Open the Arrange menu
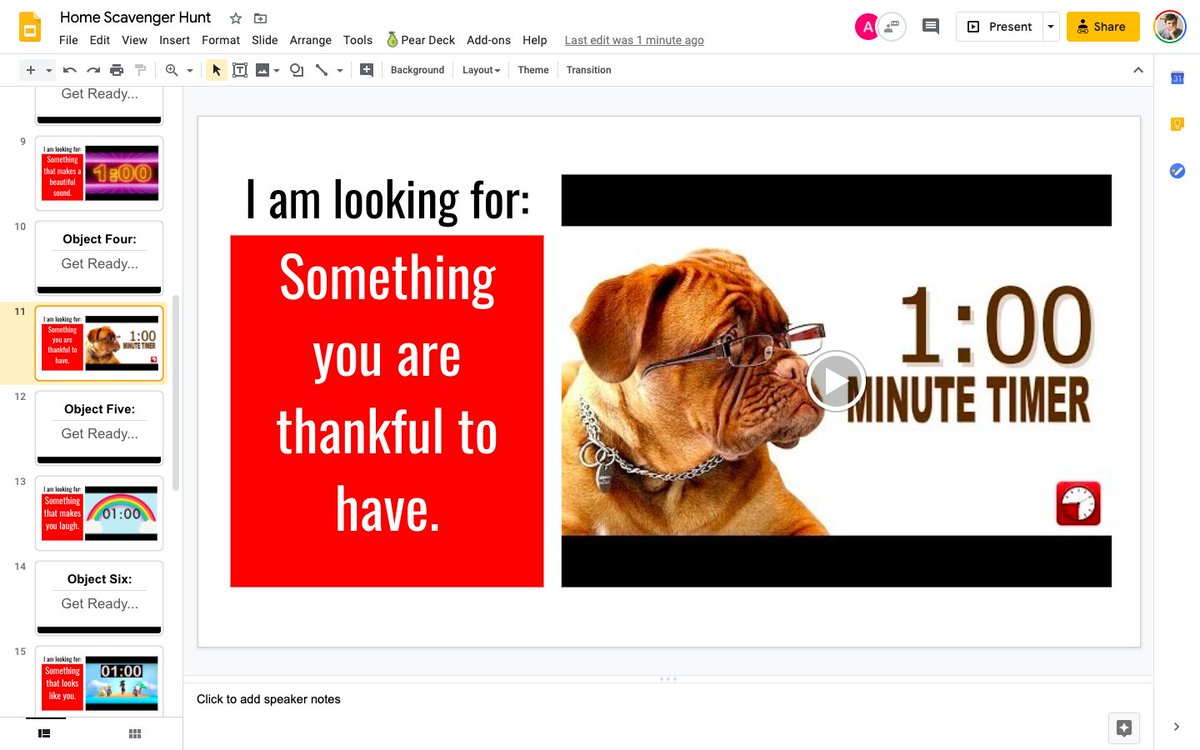 click(x=311, y=40)
